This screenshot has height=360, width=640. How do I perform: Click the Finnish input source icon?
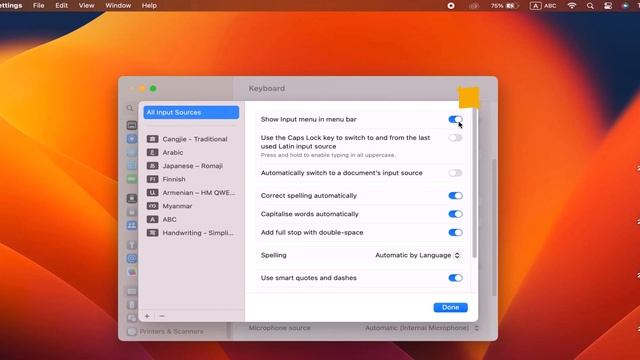[152, 179]
